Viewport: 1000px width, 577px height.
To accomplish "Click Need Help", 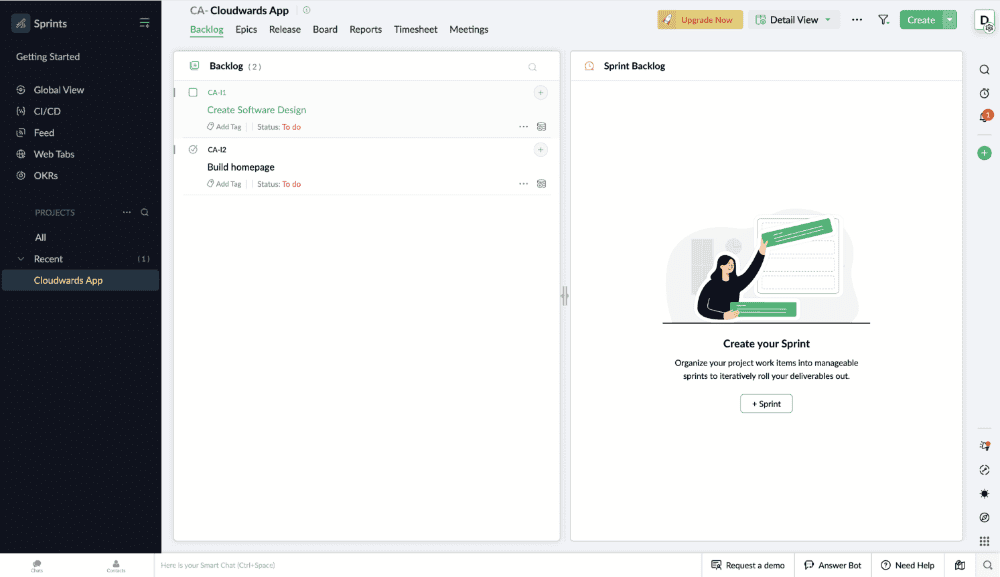I will pos(907,565).
